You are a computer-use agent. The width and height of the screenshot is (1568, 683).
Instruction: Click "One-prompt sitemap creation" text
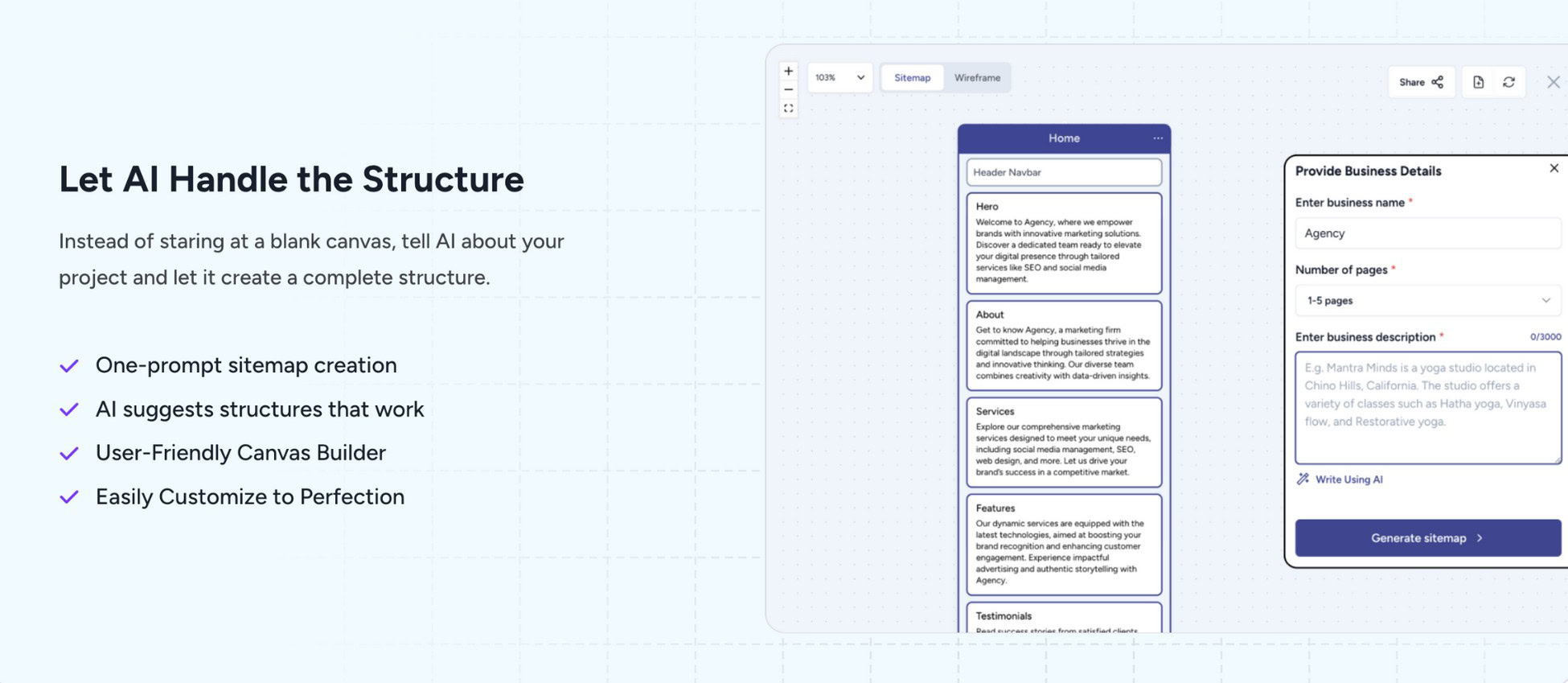pyautogui.click(x=246, y=365)
